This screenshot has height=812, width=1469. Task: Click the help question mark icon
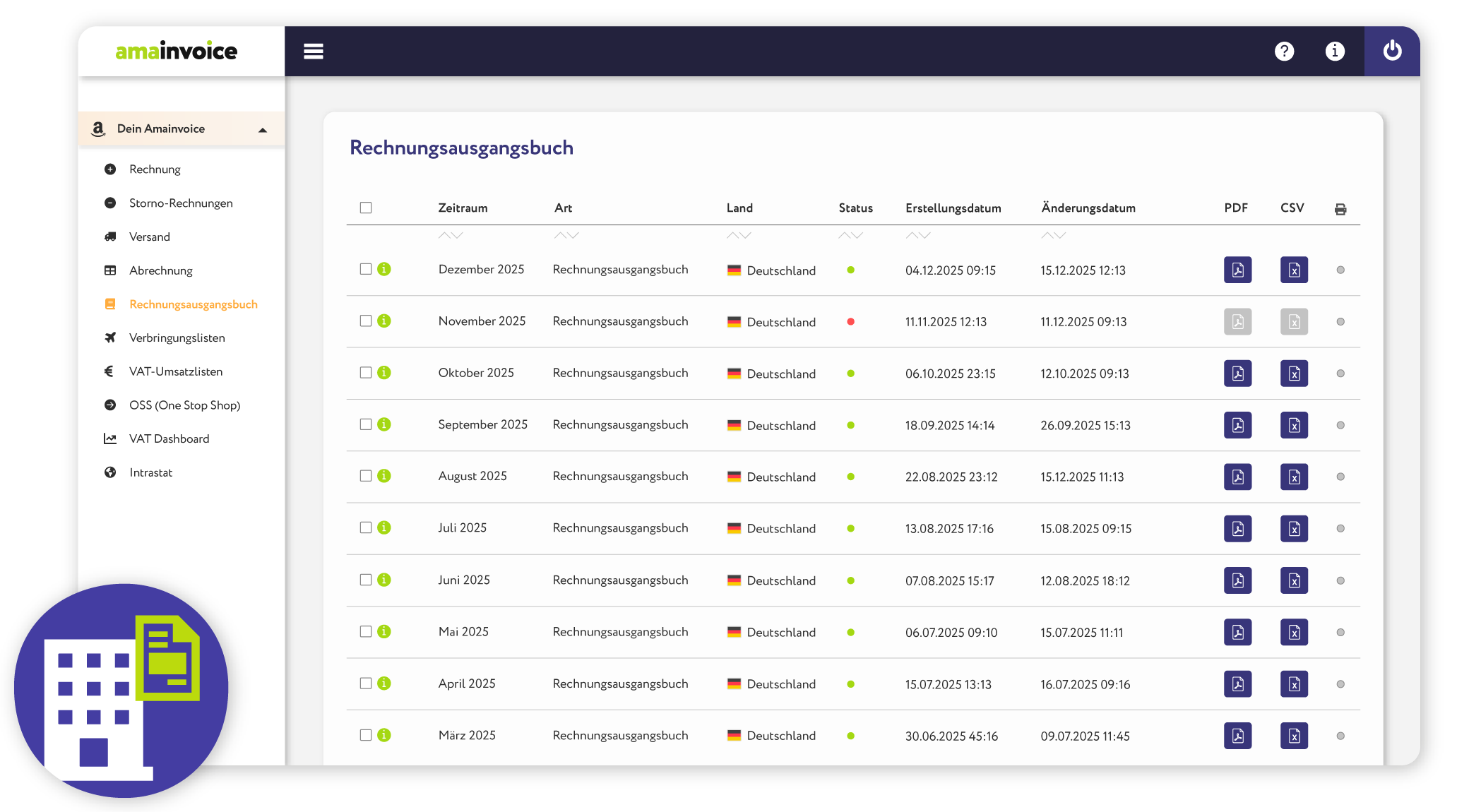click(1284, 52)
